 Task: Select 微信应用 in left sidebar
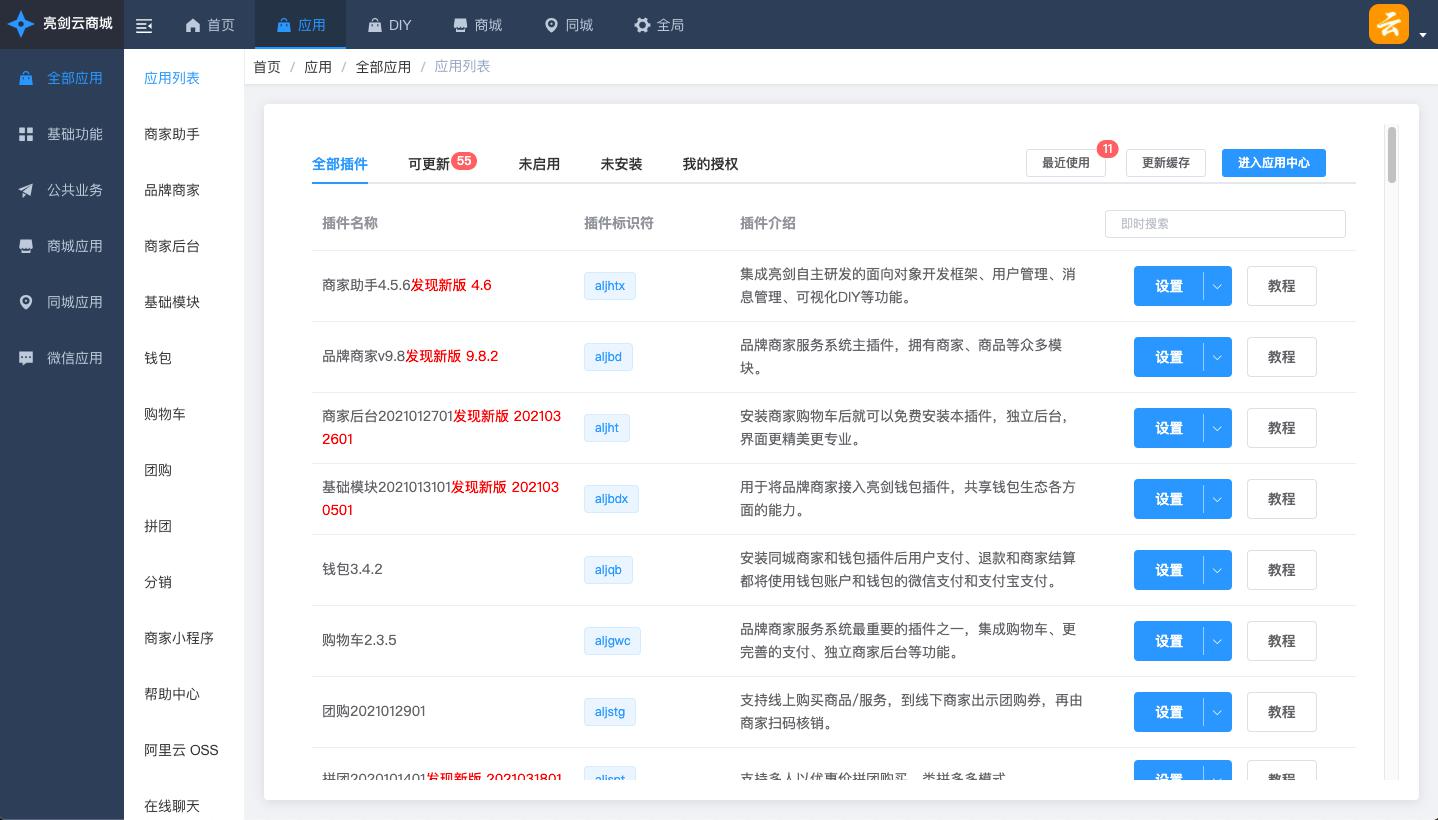(62, 358)
